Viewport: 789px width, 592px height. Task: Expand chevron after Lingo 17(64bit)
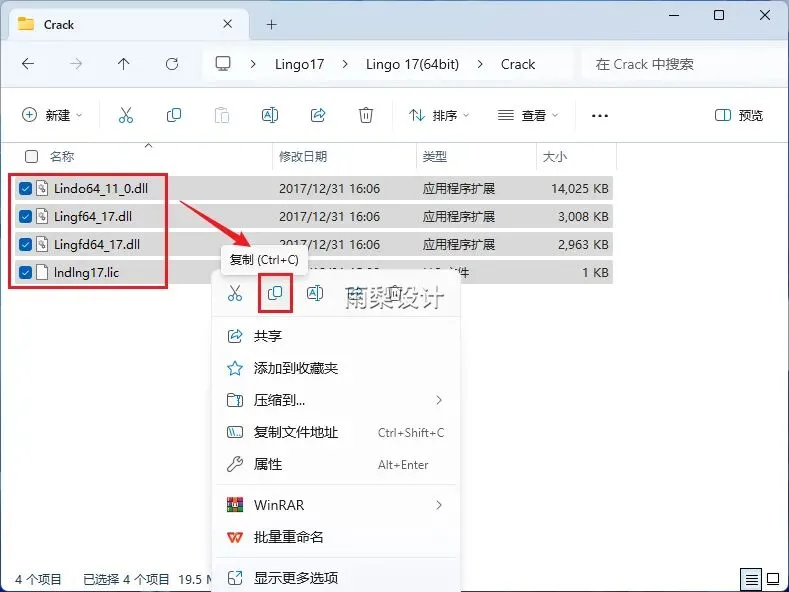coord(480,64)
